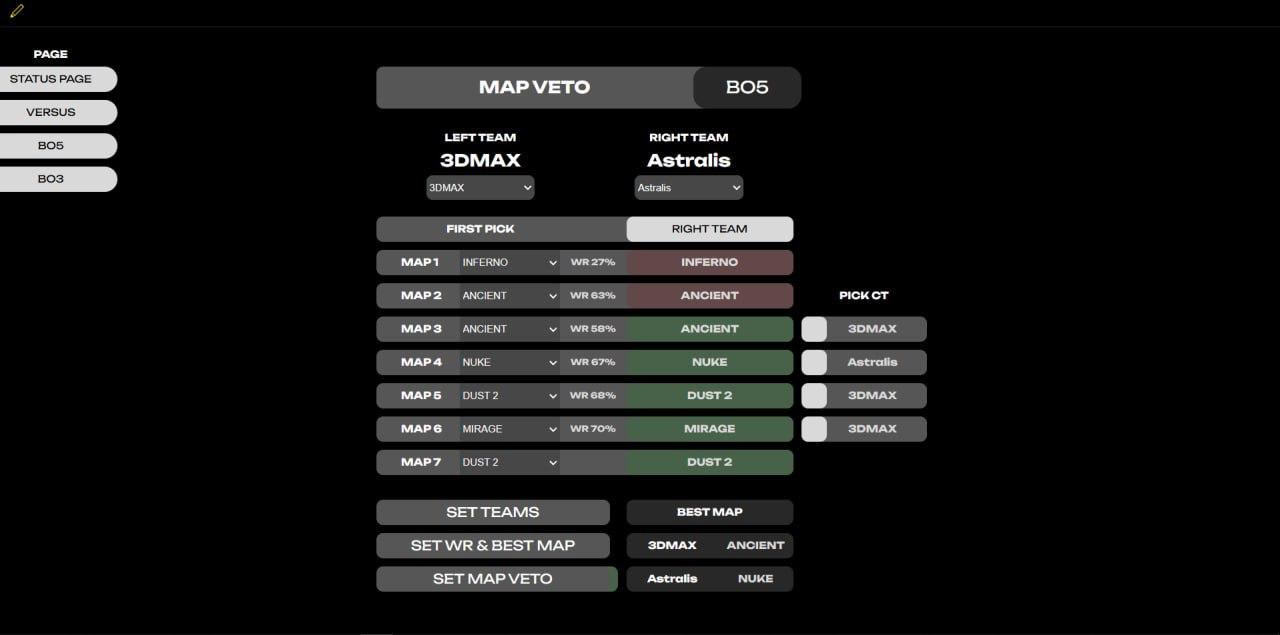Click green DUST 2 bar in MAP 7
The height and width of the screenshot is (635, 1280).
coord(710,462)
